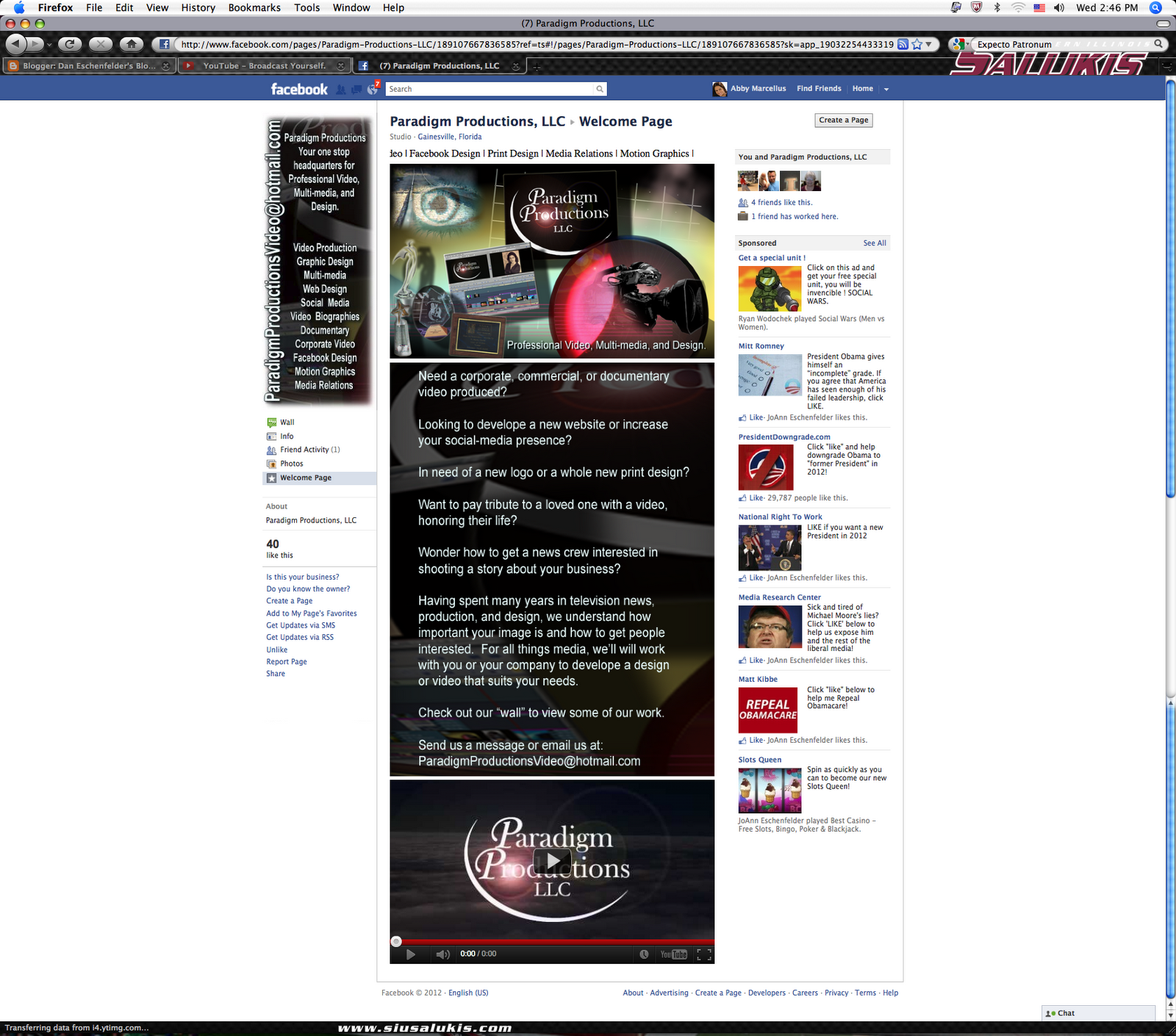This screenshot has width=1176, height=1036.
Task: Open the Info page section
Action: 287,436
